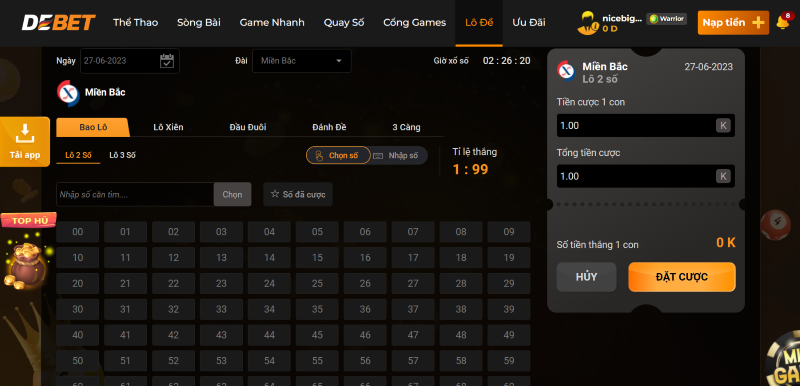Expand the Miền Bắc station dropdown
Image resolution: width=800 pixels, height=386 pixels.
click(x=302, y=61)
